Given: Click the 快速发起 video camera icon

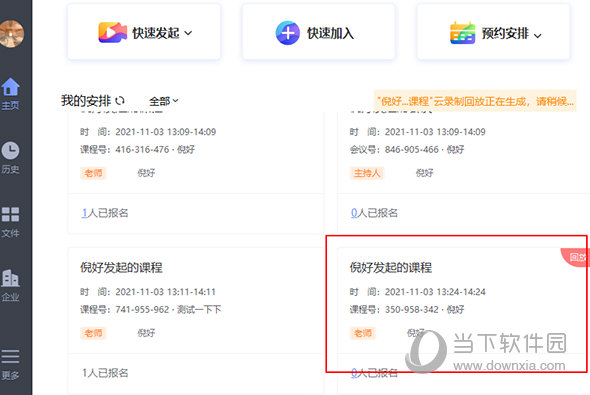Looking at the screenshot, I should pos(113,33).
